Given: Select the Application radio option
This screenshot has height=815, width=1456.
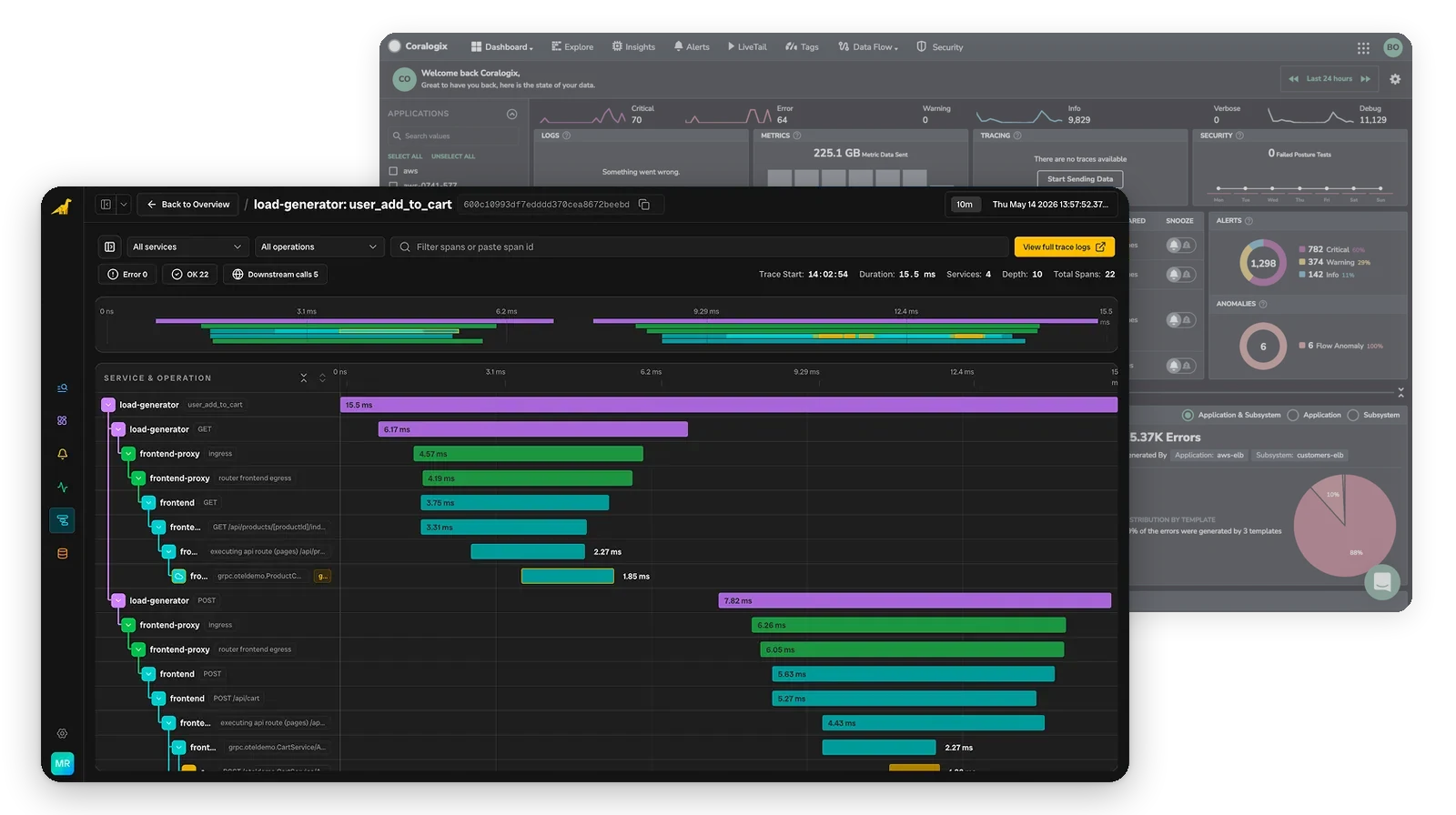Looking at the screenshot, I should point(1293,415).
